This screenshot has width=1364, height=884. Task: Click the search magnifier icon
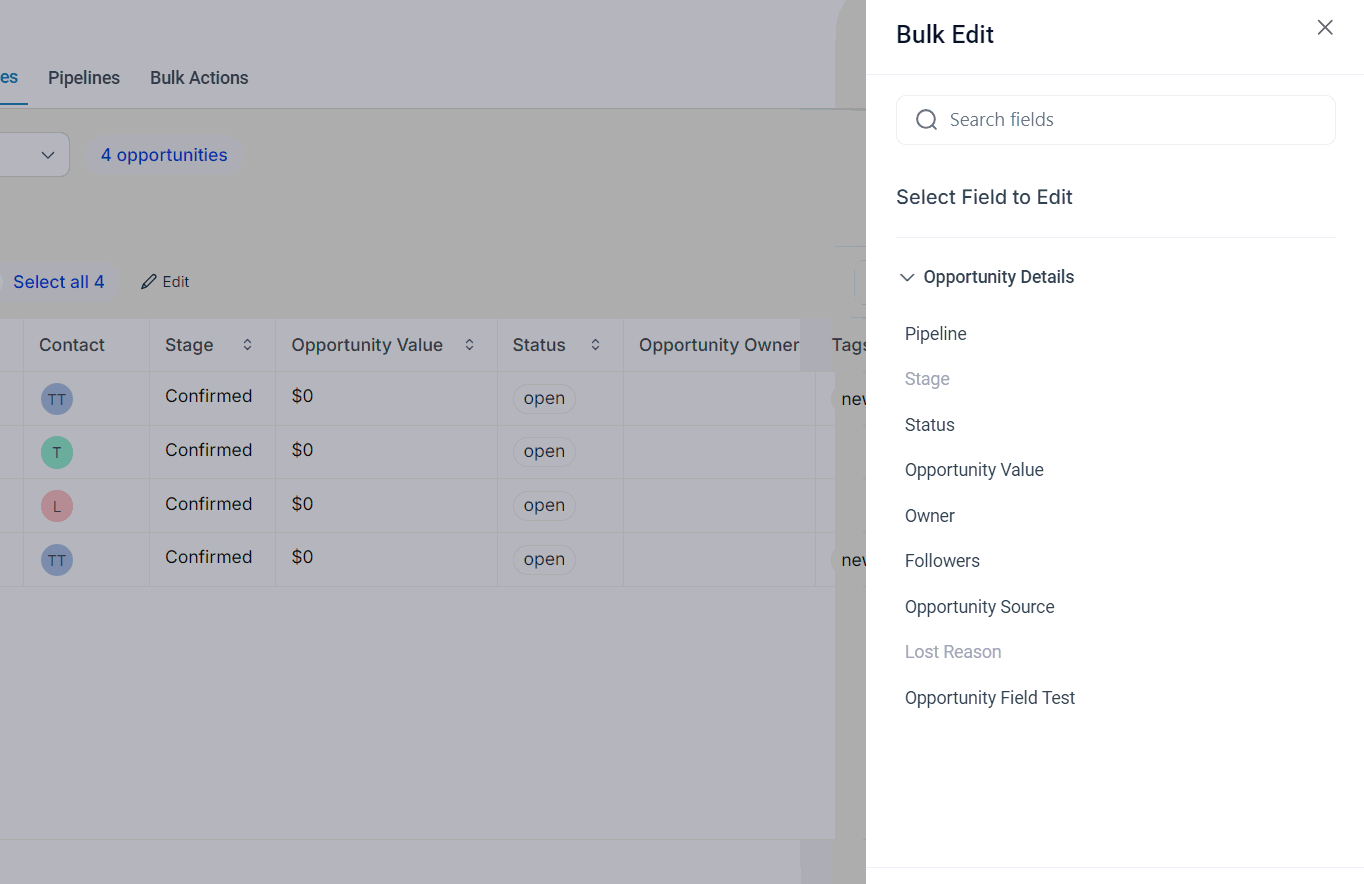[927, 120]
